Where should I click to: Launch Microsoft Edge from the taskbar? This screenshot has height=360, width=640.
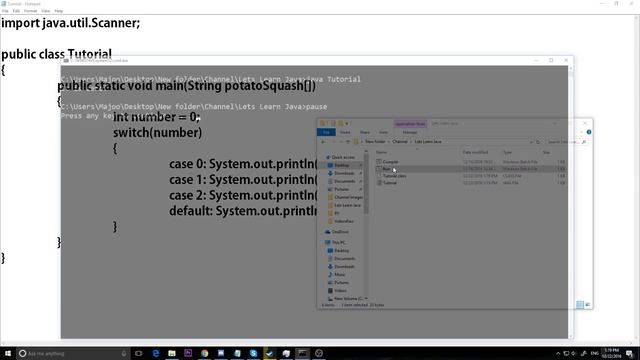point(156,353)
